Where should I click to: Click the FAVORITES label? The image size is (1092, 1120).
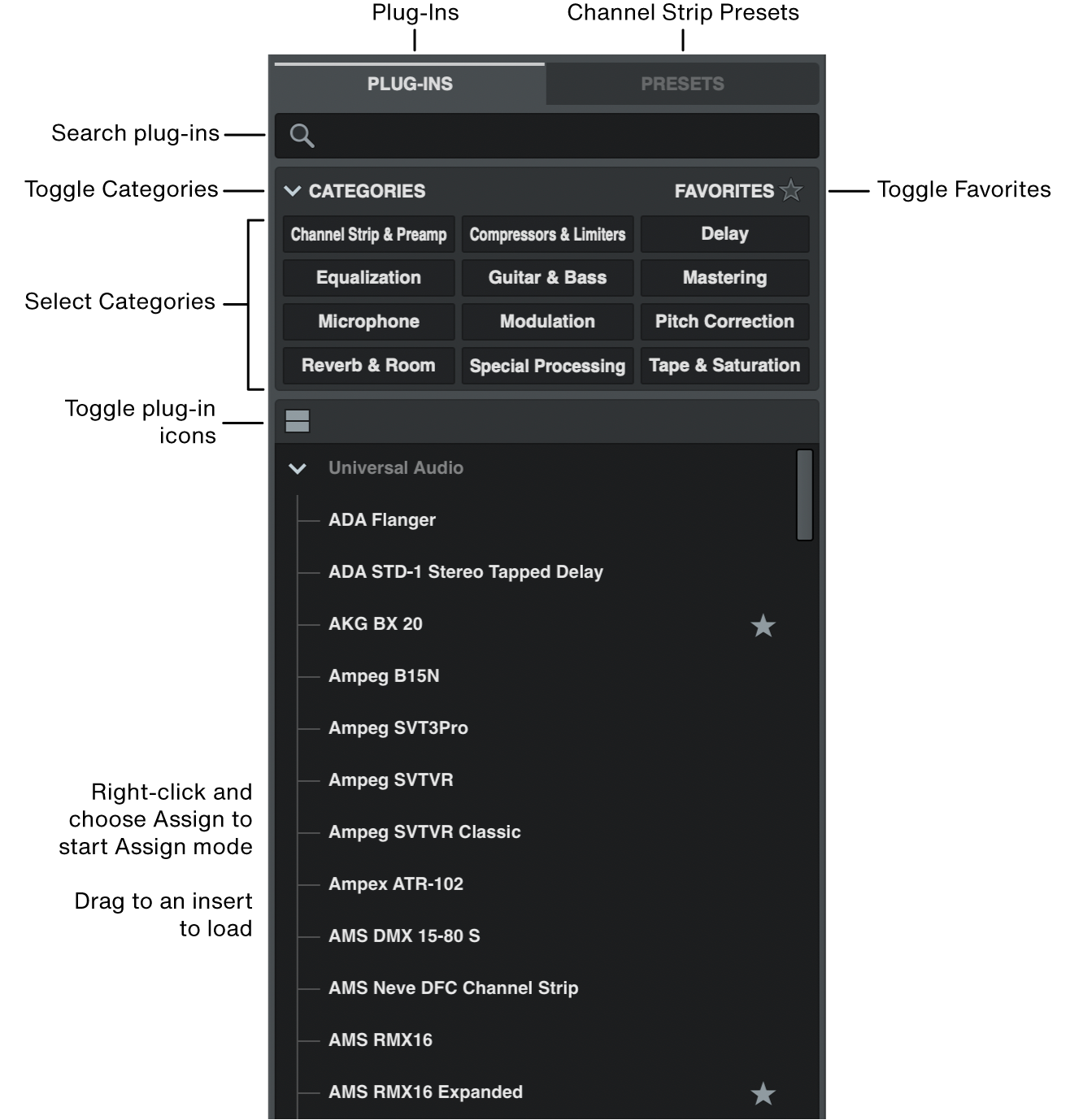724,191
